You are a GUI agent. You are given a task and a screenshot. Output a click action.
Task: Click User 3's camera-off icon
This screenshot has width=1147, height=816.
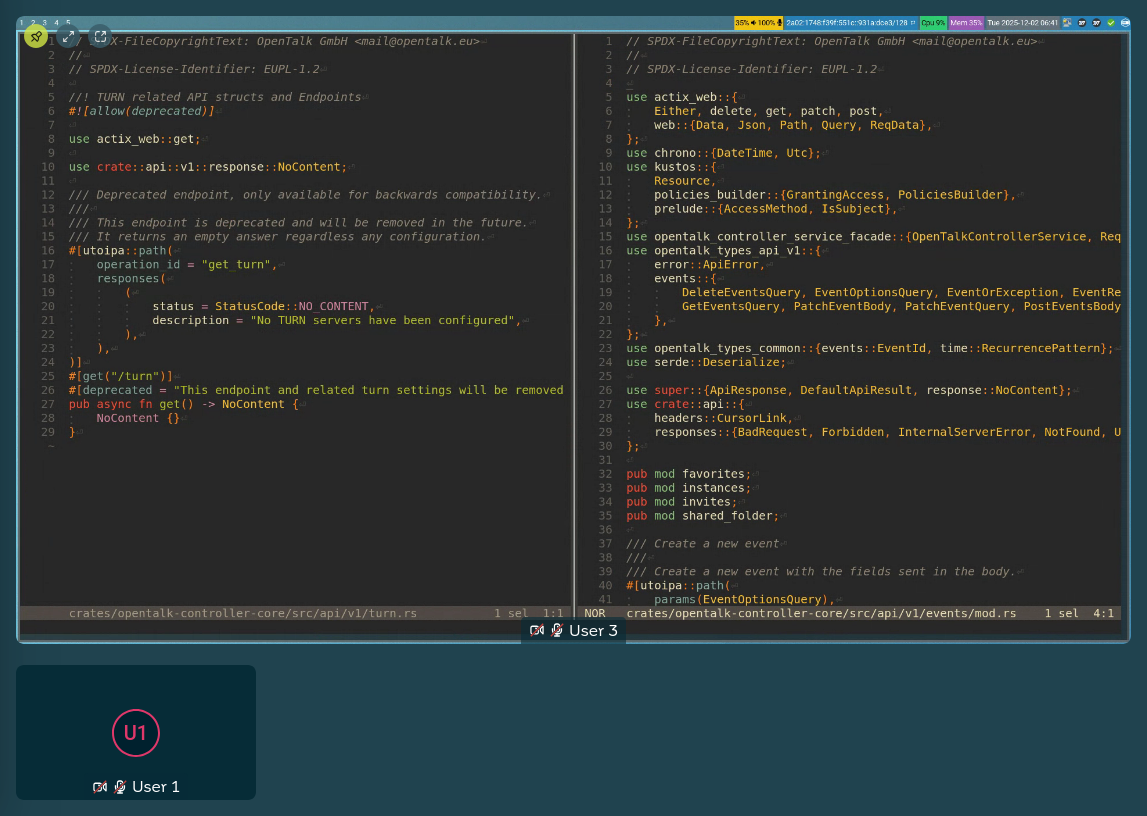tap(537, 631)
